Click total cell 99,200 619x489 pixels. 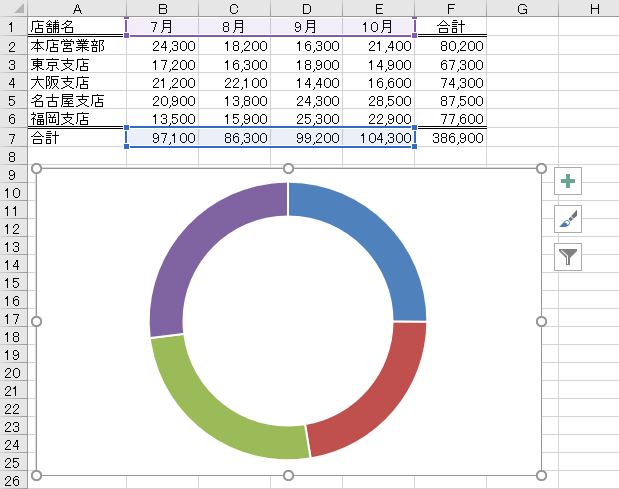click(x=306, y=138)
